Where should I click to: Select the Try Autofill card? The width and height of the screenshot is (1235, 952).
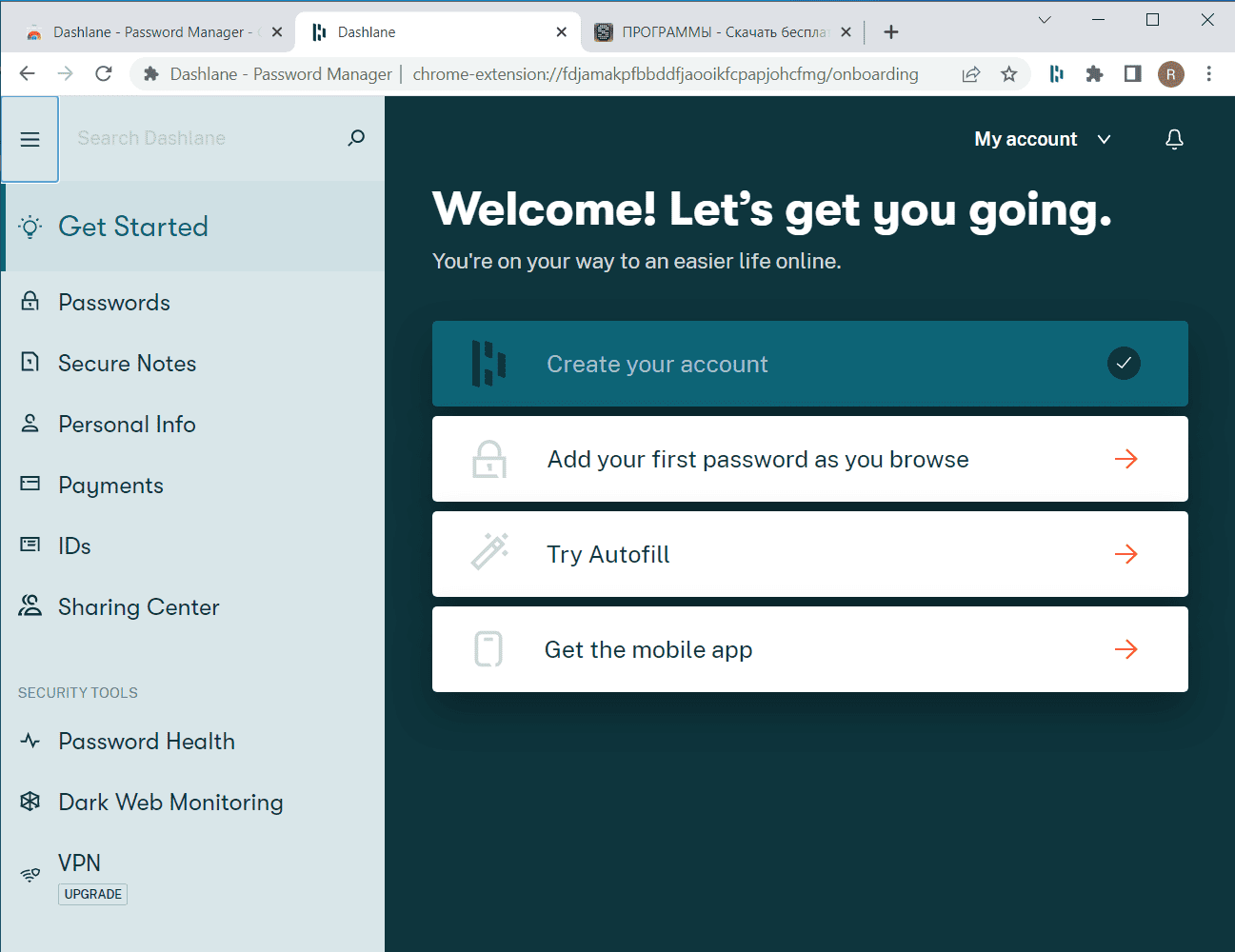click(810, 554)
